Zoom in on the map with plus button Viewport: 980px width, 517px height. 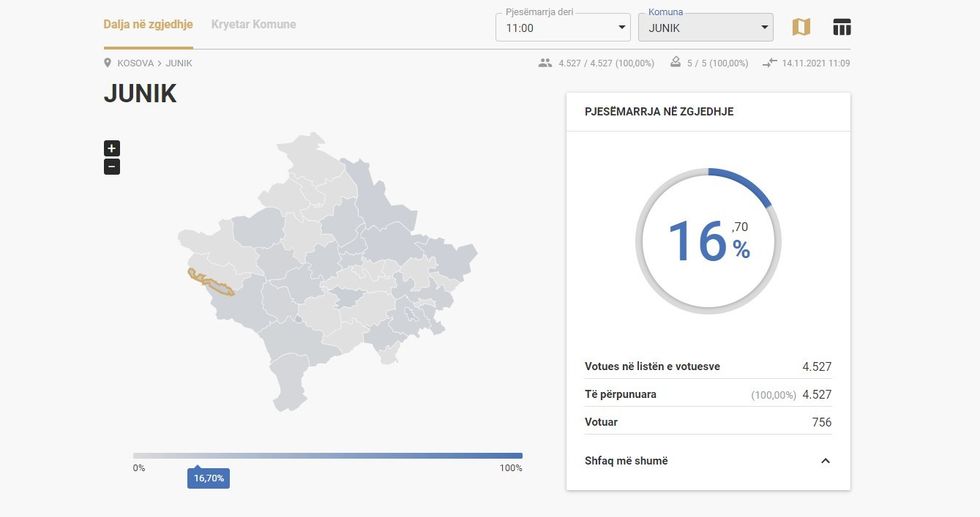112,148
